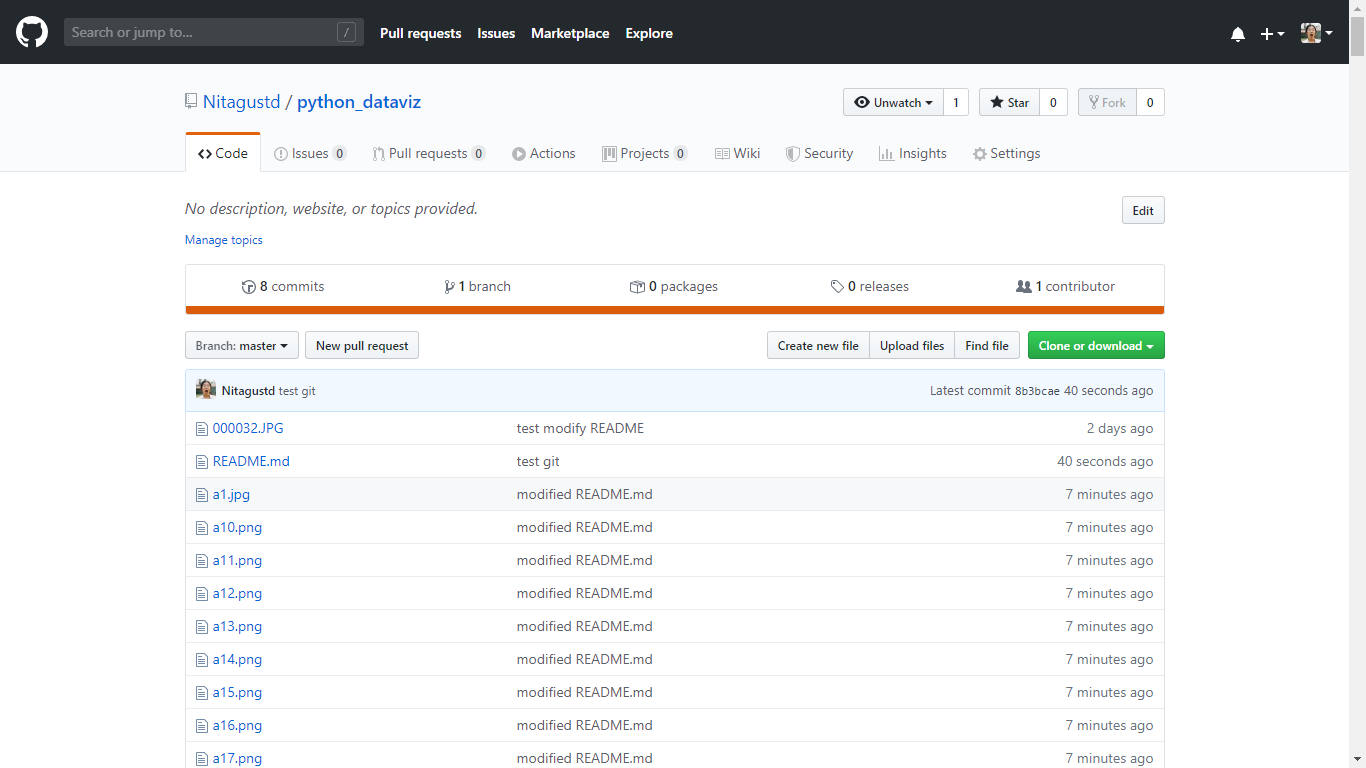1366x768 pixels.
Task: Open Marketplace in top navigation
Action: point(570,33)
